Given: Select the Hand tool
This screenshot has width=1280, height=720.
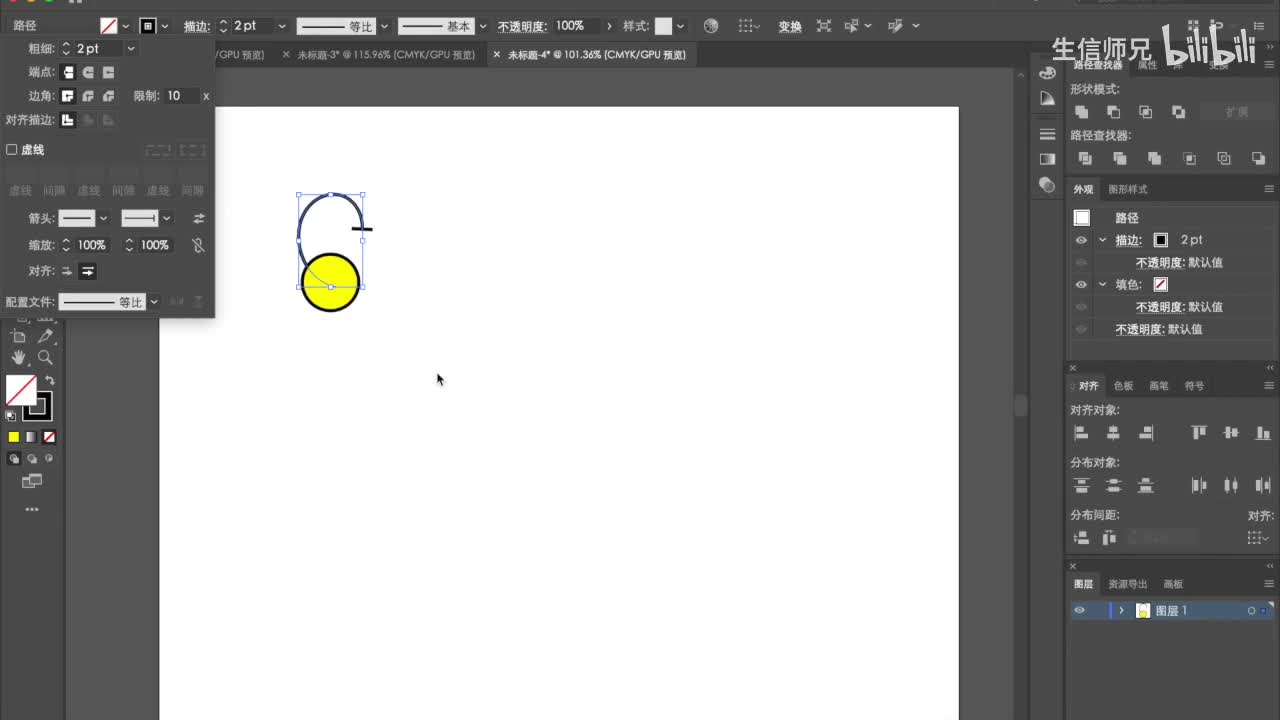Looking at the screenshot, I should [x=19, y=358].
